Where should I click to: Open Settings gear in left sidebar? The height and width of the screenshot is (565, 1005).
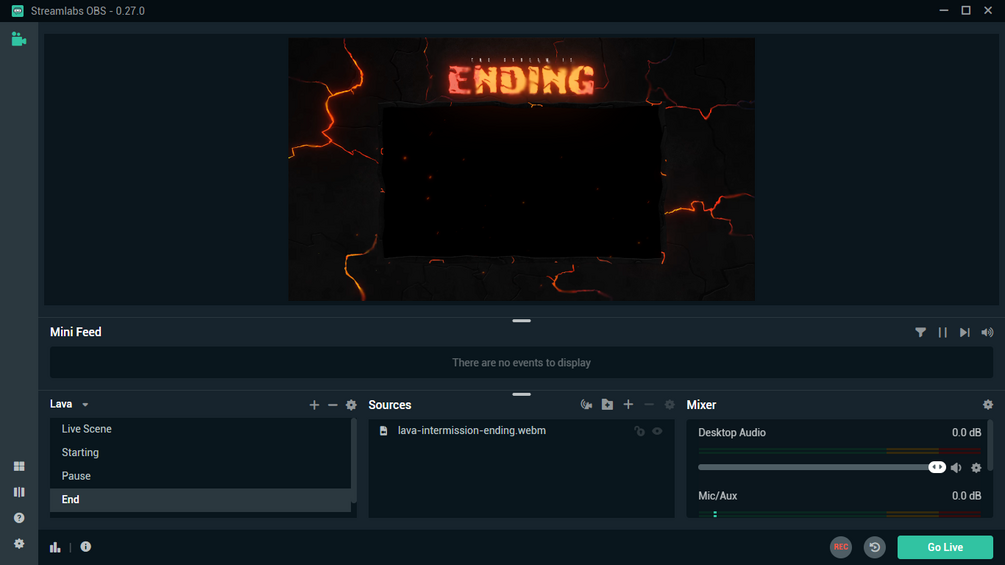click(x=19, y=543)
